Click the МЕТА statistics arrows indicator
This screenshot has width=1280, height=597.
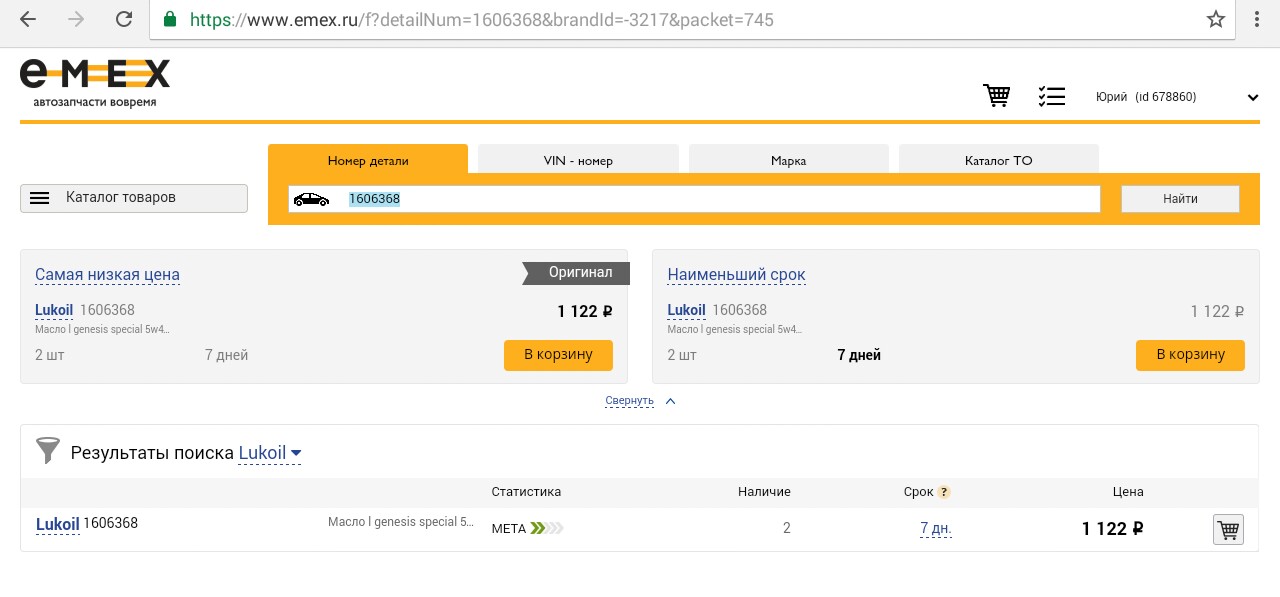pos(547,528)
